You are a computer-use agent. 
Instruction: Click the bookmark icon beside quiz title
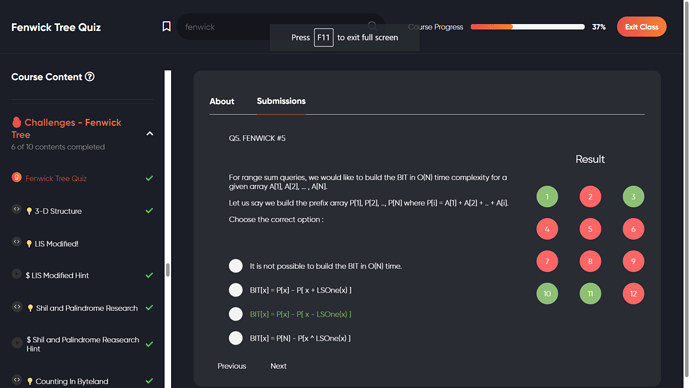click(166, 26)
